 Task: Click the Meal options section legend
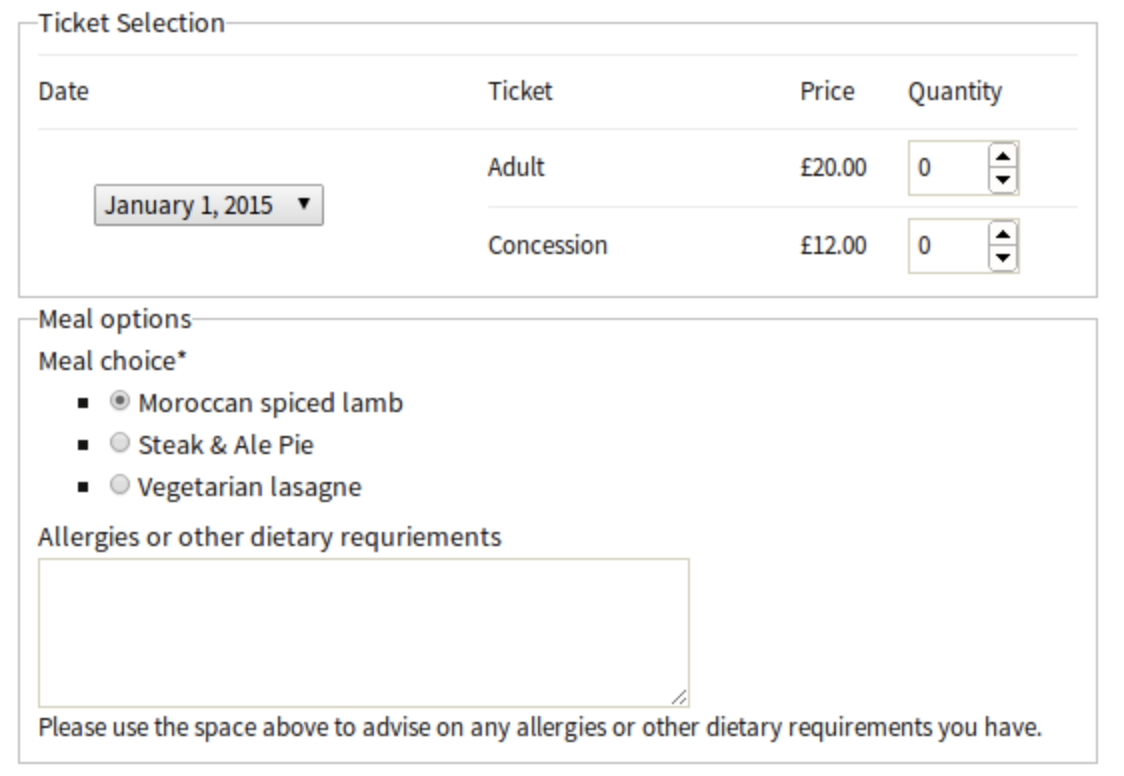click(x=114, y=319)
